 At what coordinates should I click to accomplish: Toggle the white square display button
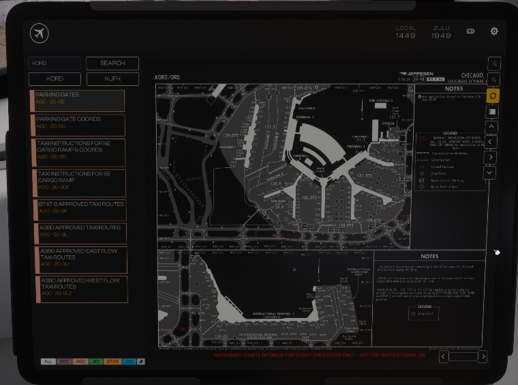[x=492, y=112]
